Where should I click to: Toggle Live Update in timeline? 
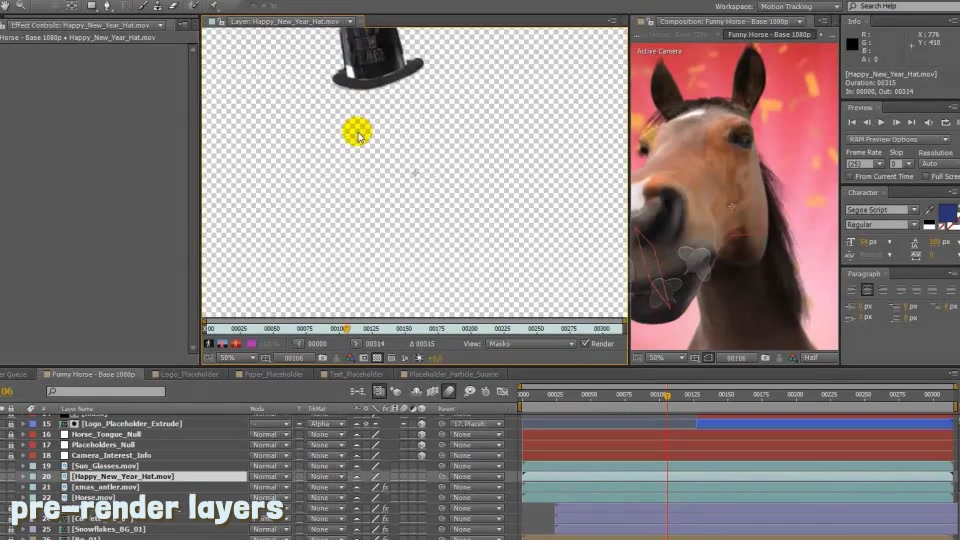coord(379,391)
